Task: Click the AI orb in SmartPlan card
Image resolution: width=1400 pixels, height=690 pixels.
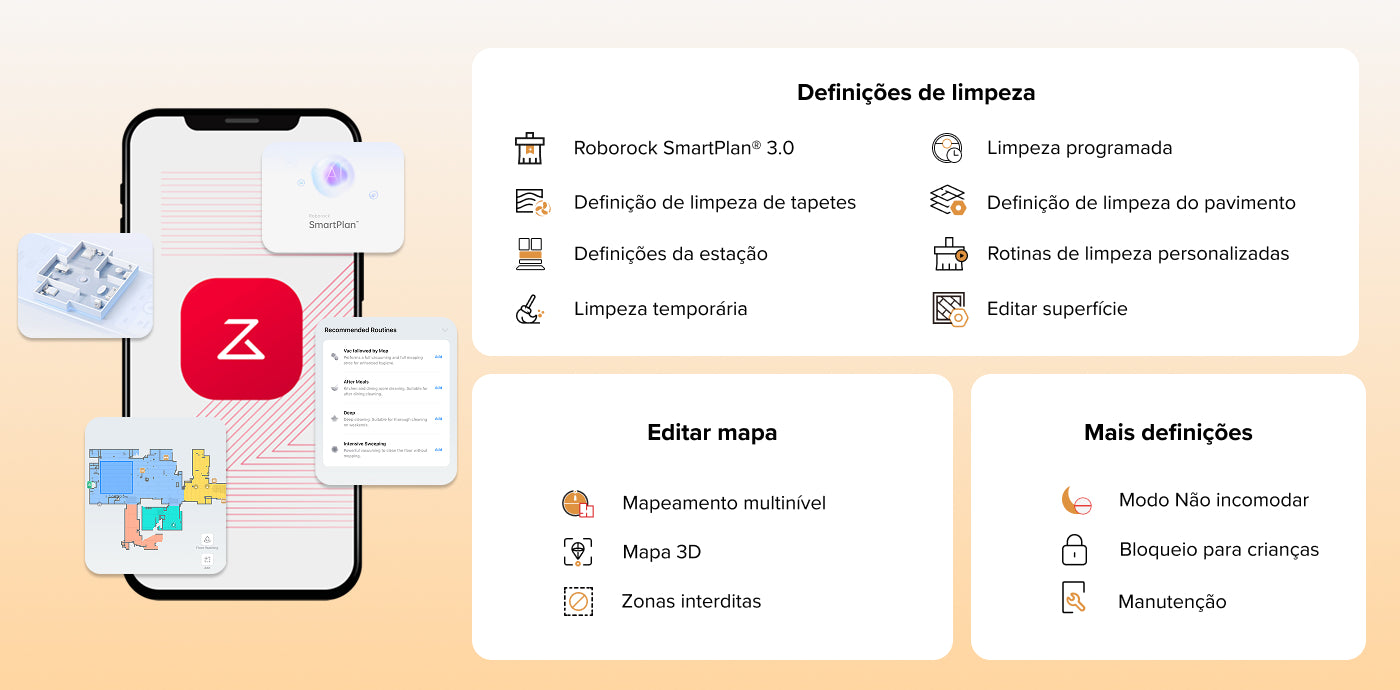Action: pos(333,177)
